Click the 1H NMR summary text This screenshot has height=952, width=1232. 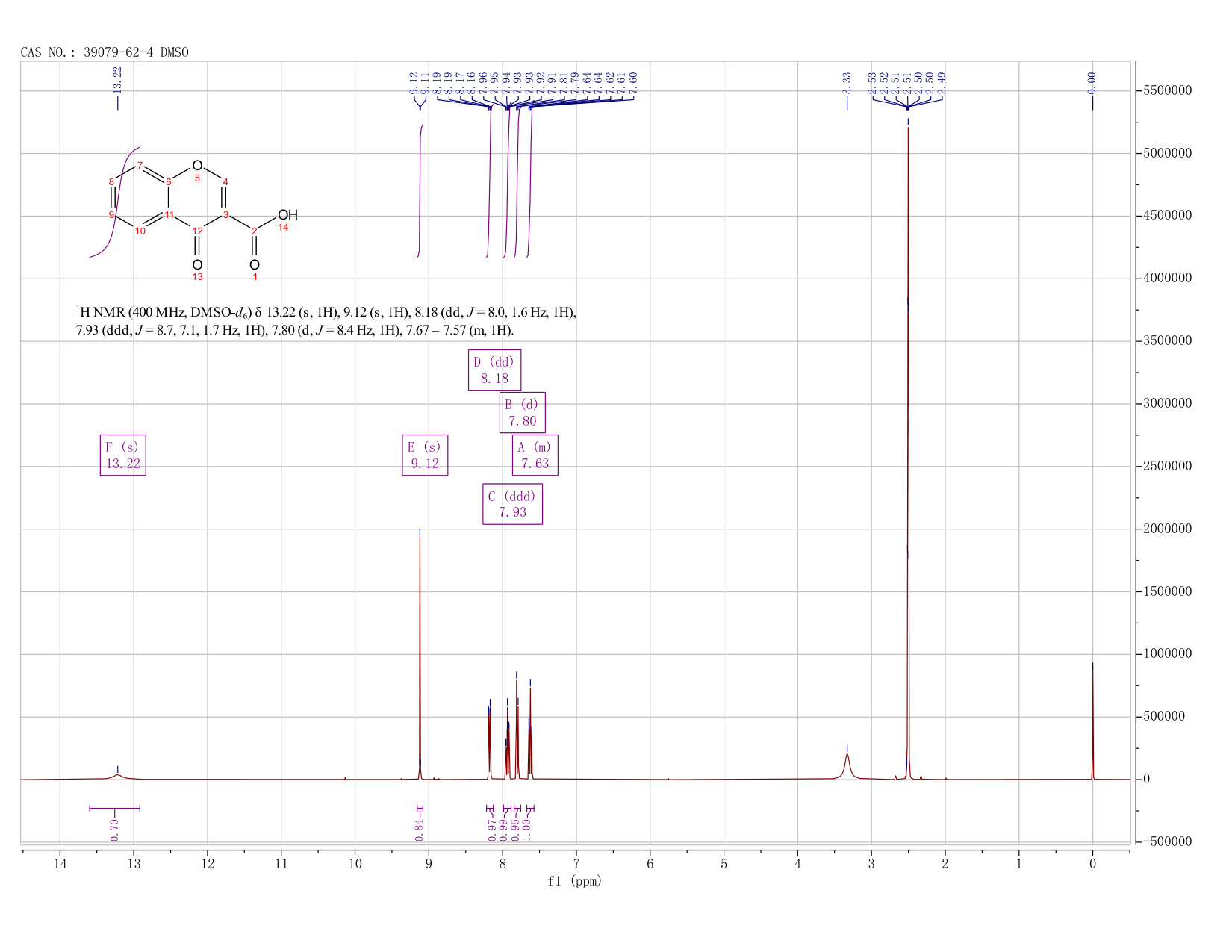coord(326,321)
